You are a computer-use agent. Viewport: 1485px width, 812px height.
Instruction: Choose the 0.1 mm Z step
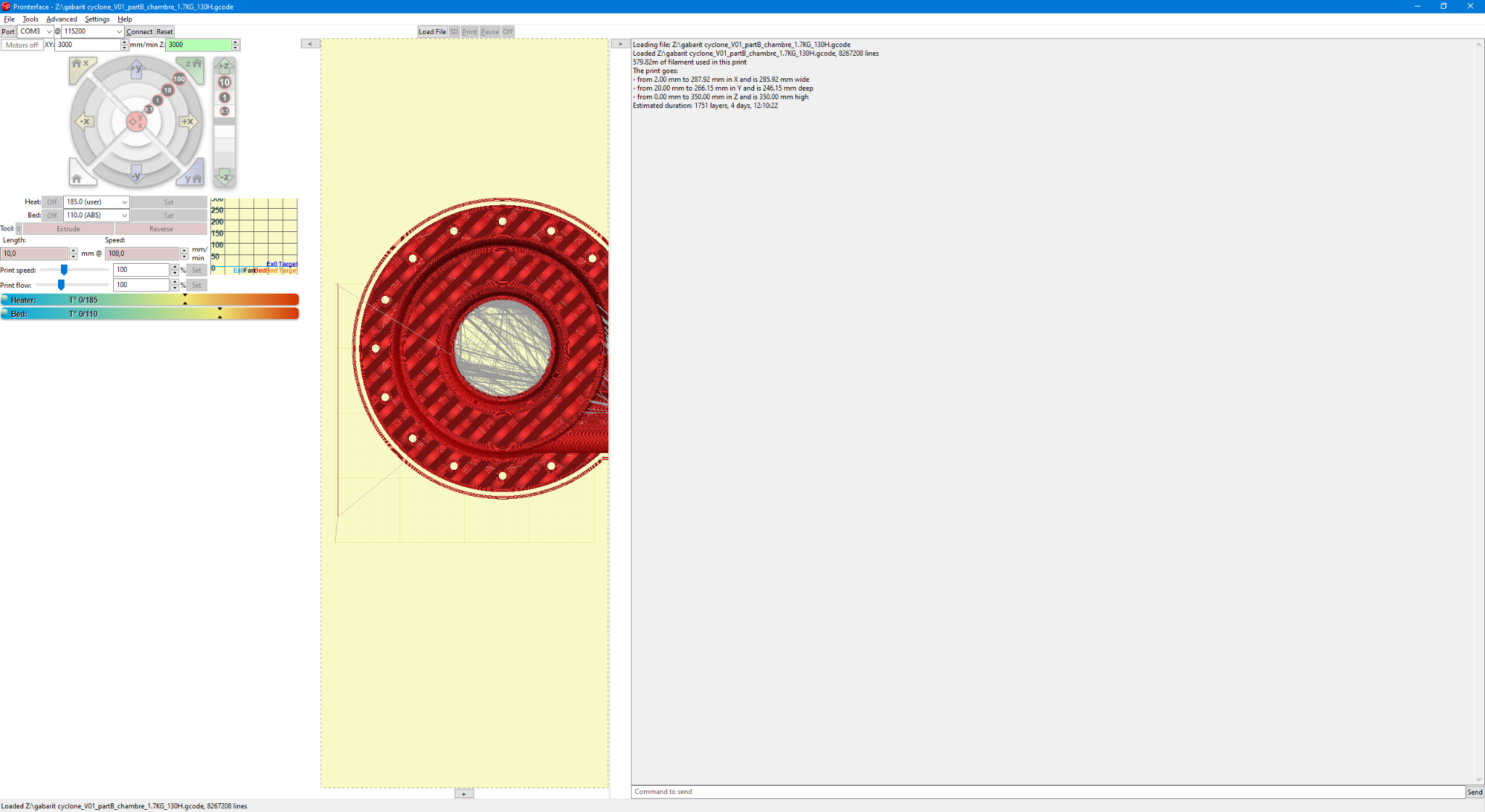pyautogui.click(x=225, y=111)
